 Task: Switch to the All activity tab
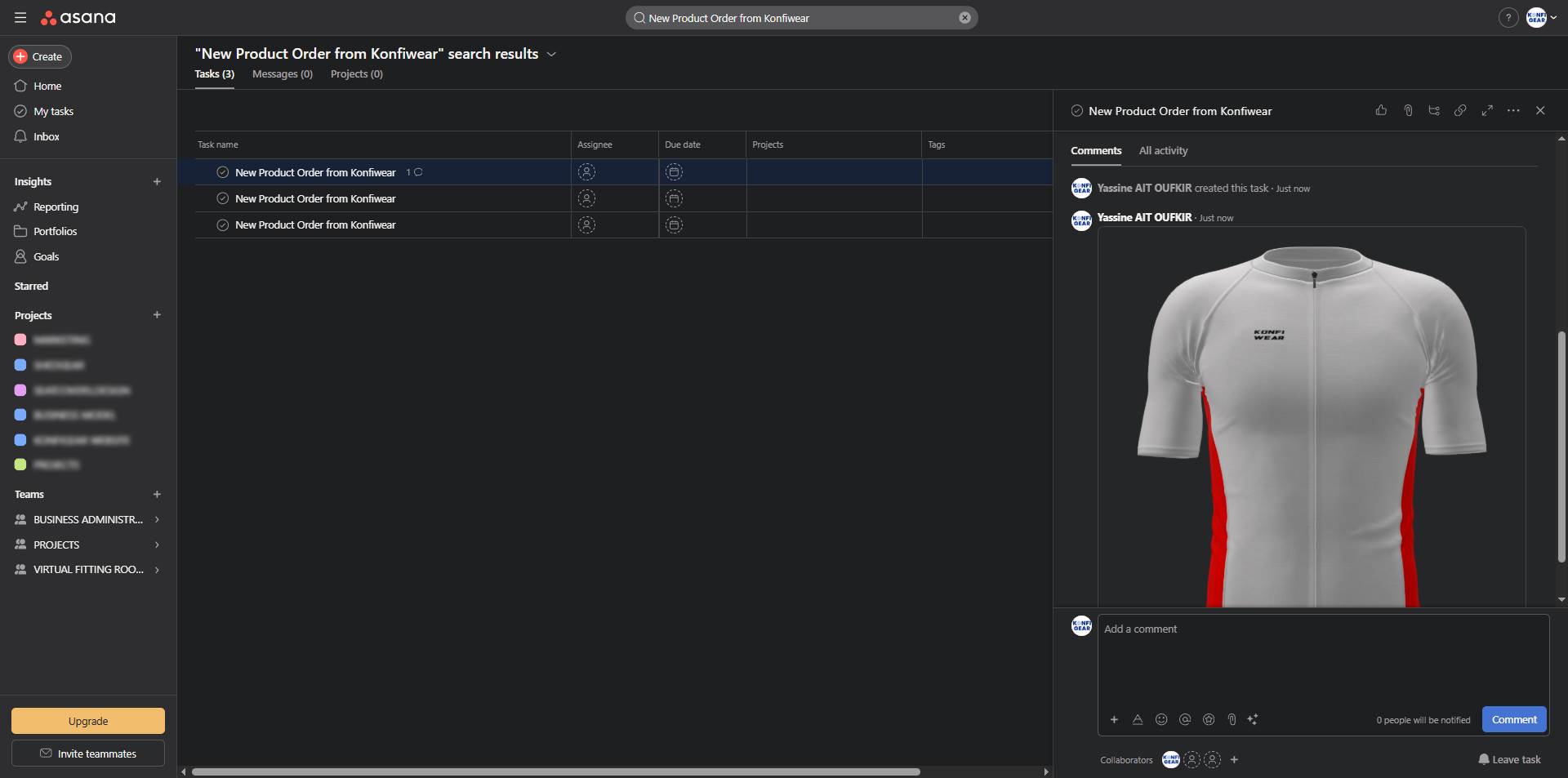point(1163,151)
